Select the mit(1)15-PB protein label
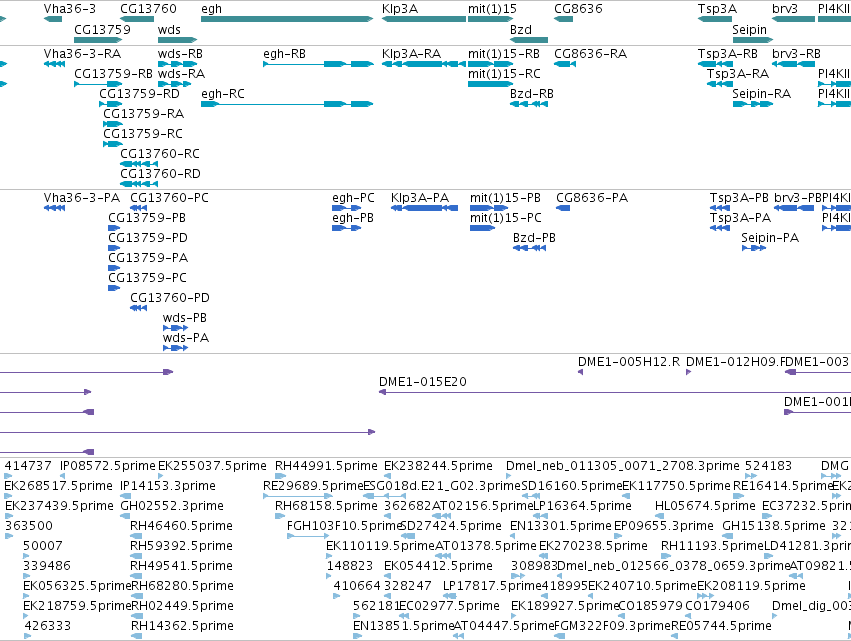This screenshot has width=851, height=641. pos(505,198)
